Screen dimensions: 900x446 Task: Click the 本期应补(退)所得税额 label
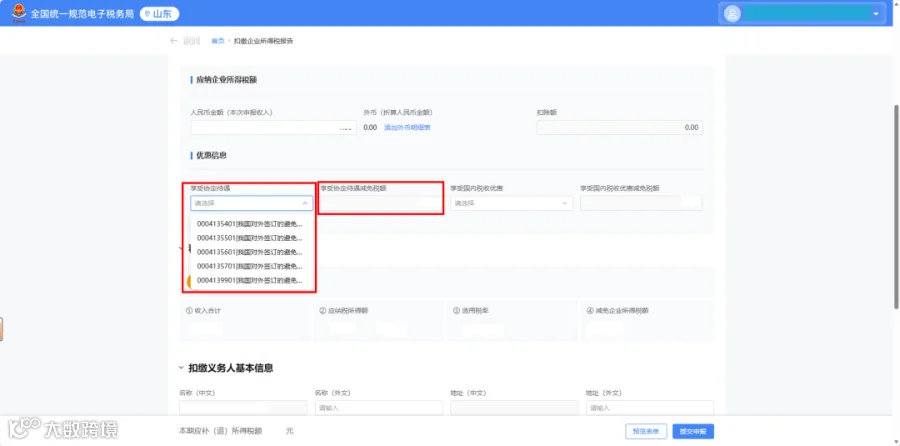220,431
